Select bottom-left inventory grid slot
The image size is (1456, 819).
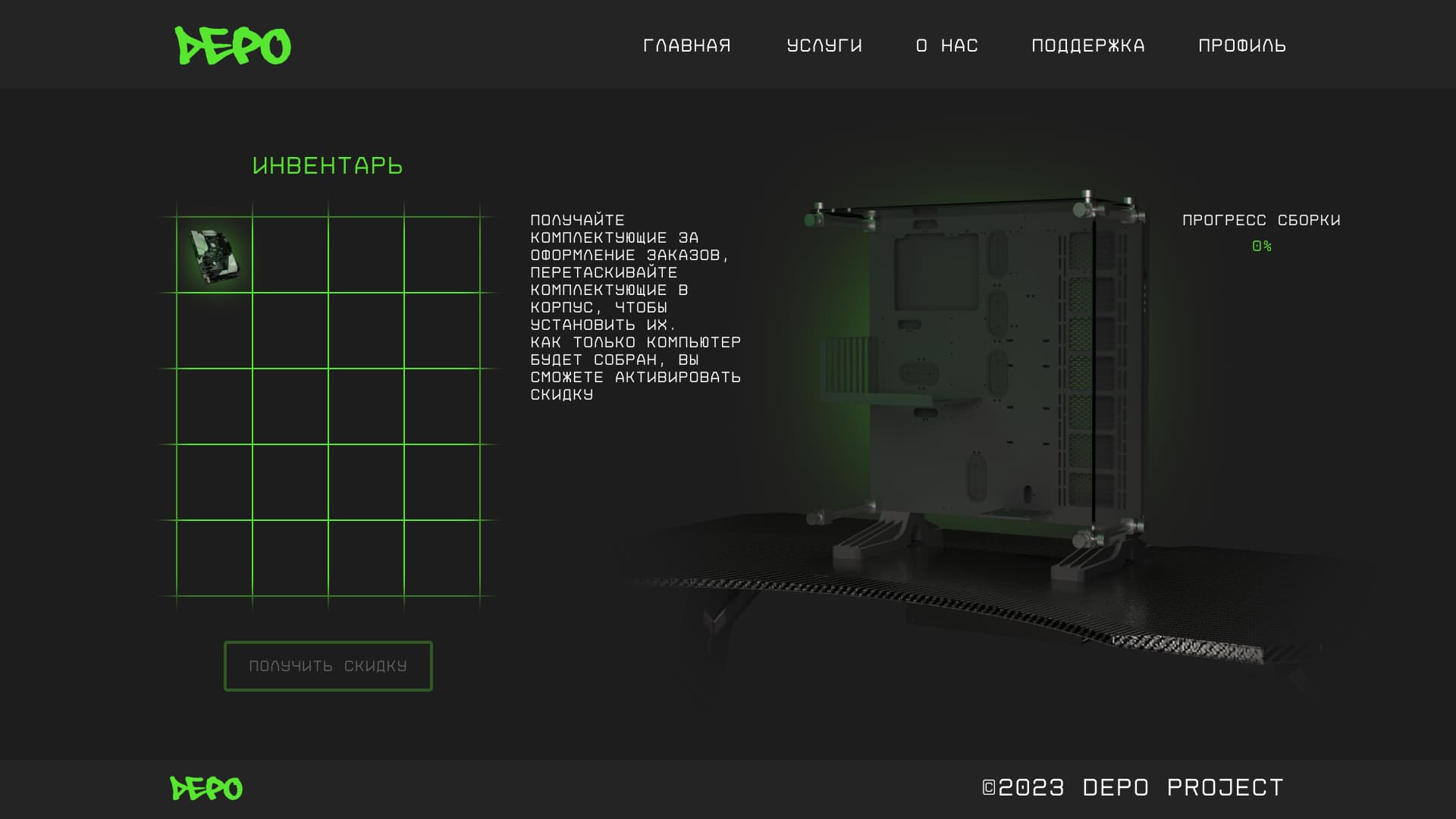(x=215, y=558)
